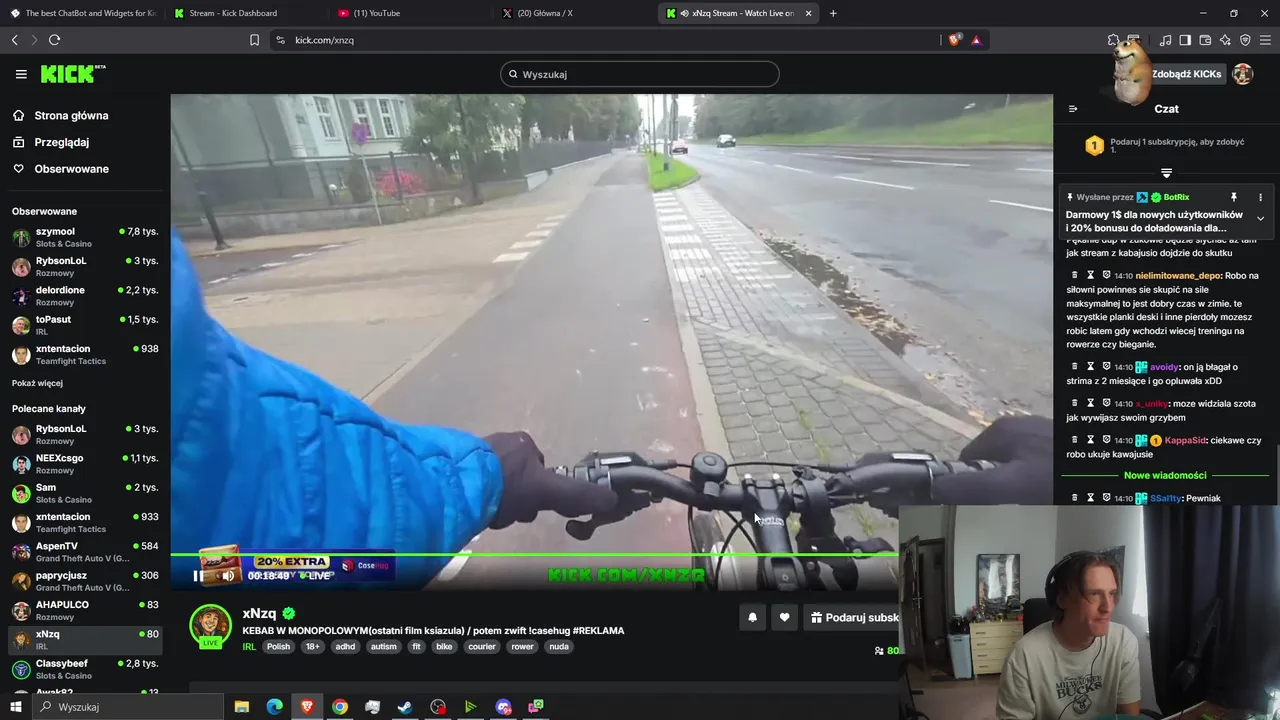Select the adhd tag
The image size is (1280, 720).
(x=345, y=646)
